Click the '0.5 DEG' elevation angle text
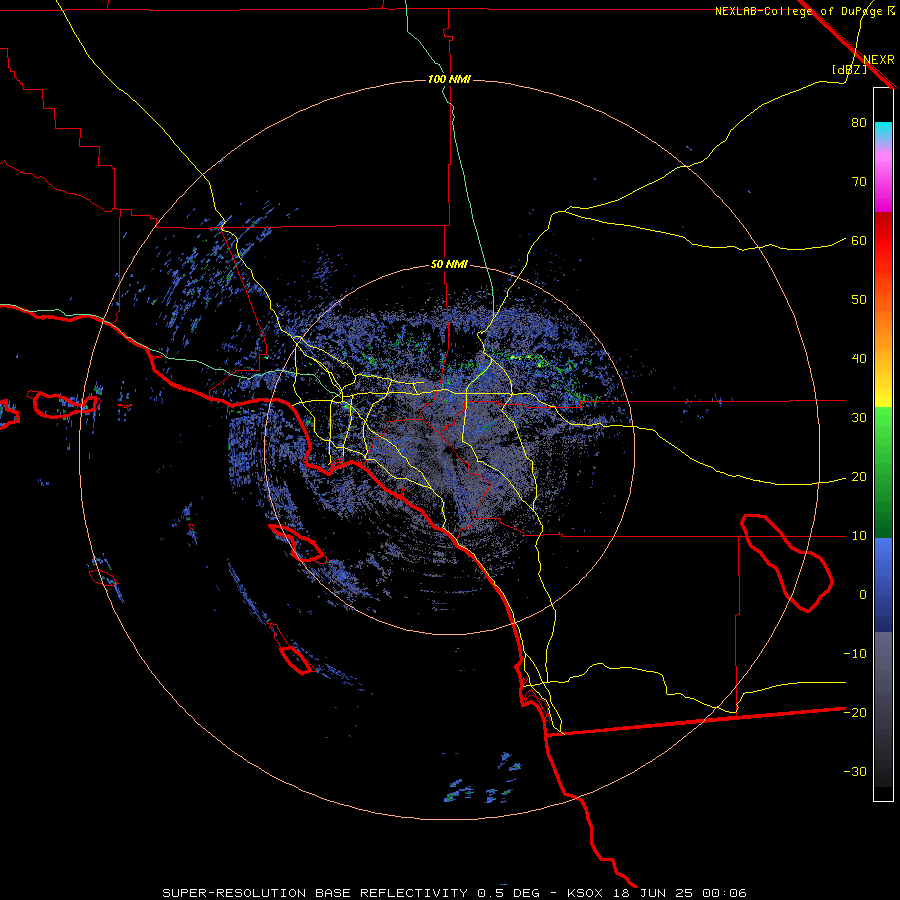This screenshot has width=900, height=900. click(x=509, y=893)
